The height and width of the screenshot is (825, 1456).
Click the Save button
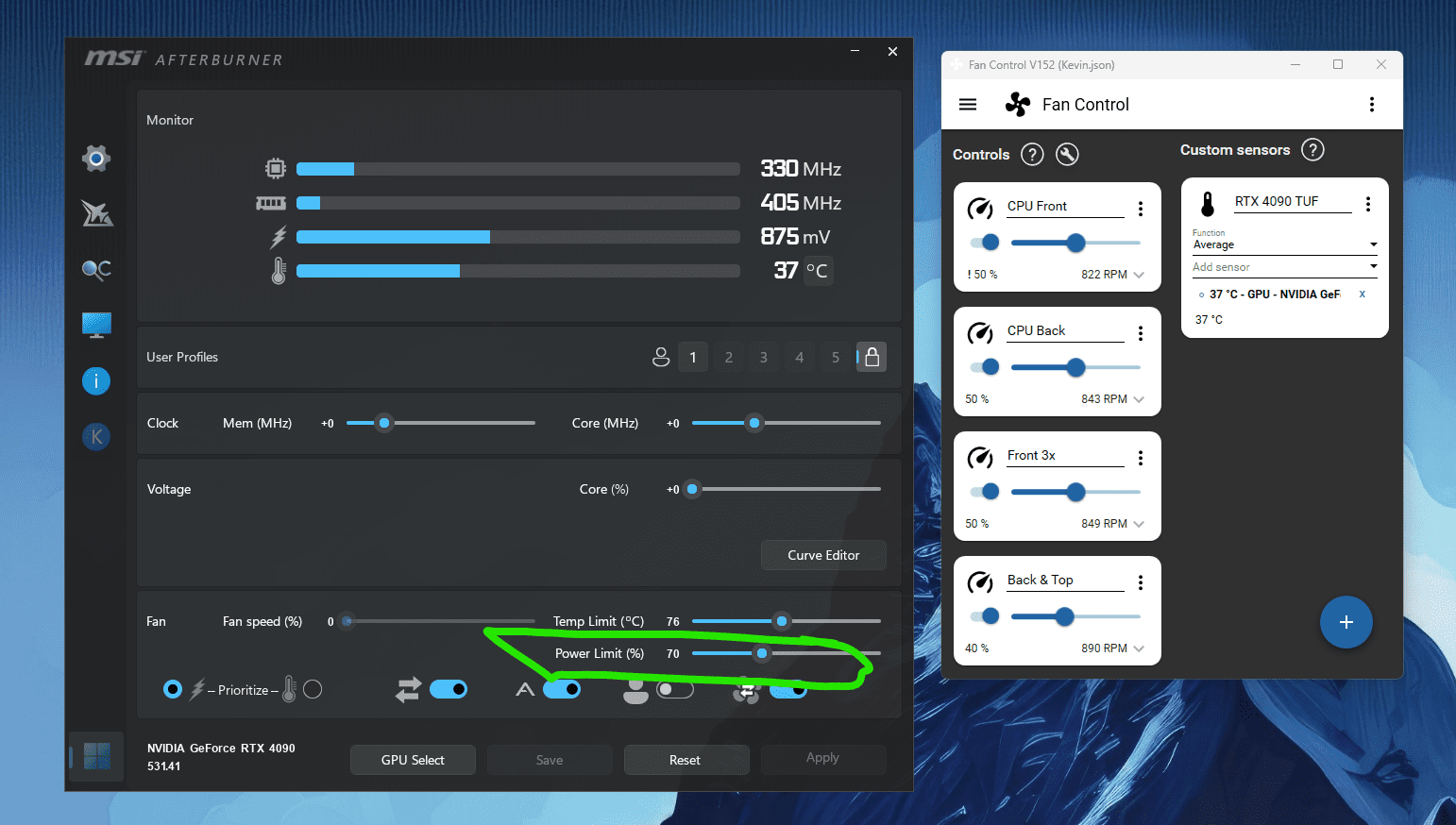550,760
